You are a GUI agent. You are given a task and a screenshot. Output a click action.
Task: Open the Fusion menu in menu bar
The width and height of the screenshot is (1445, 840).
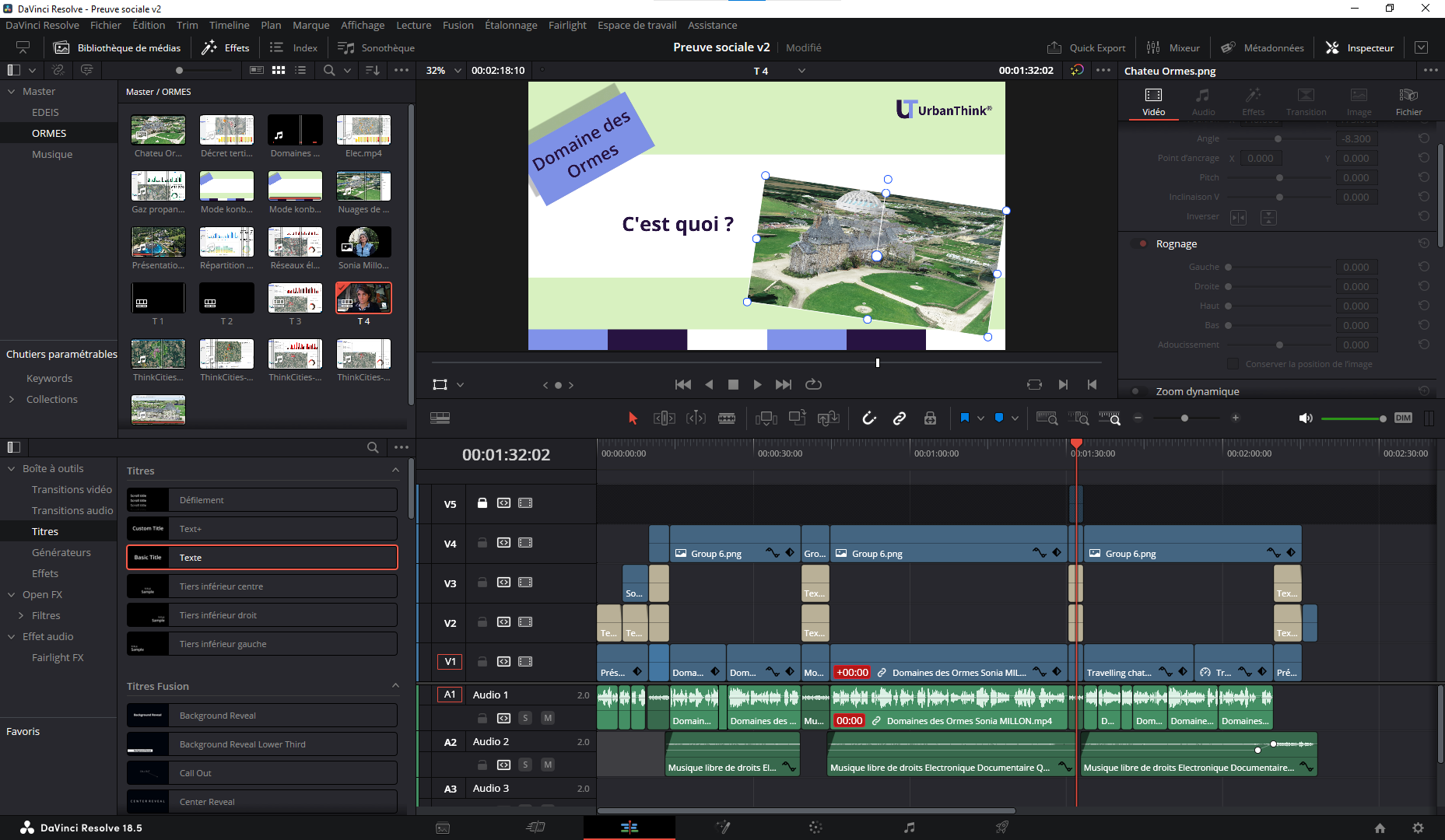point(458,25)
